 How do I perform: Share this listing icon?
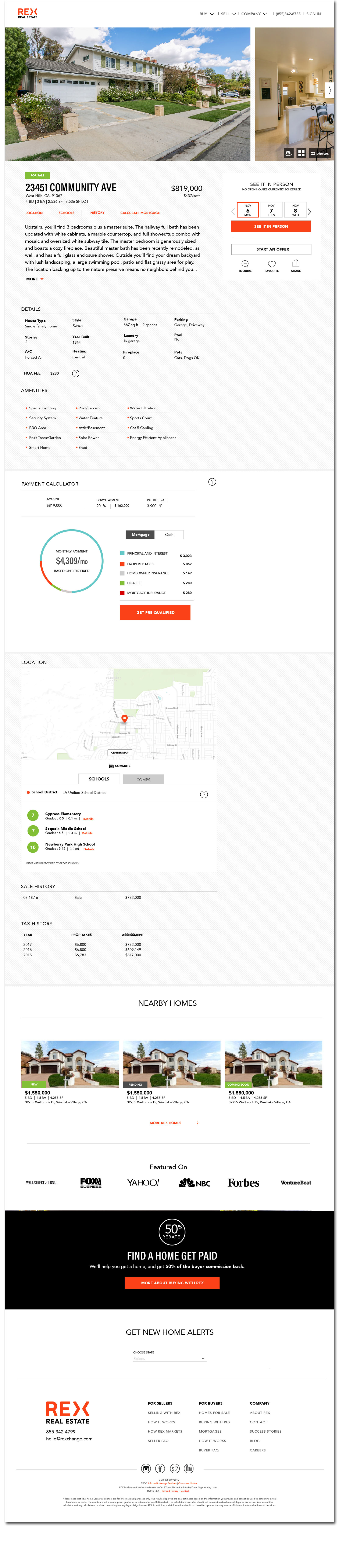296,263
